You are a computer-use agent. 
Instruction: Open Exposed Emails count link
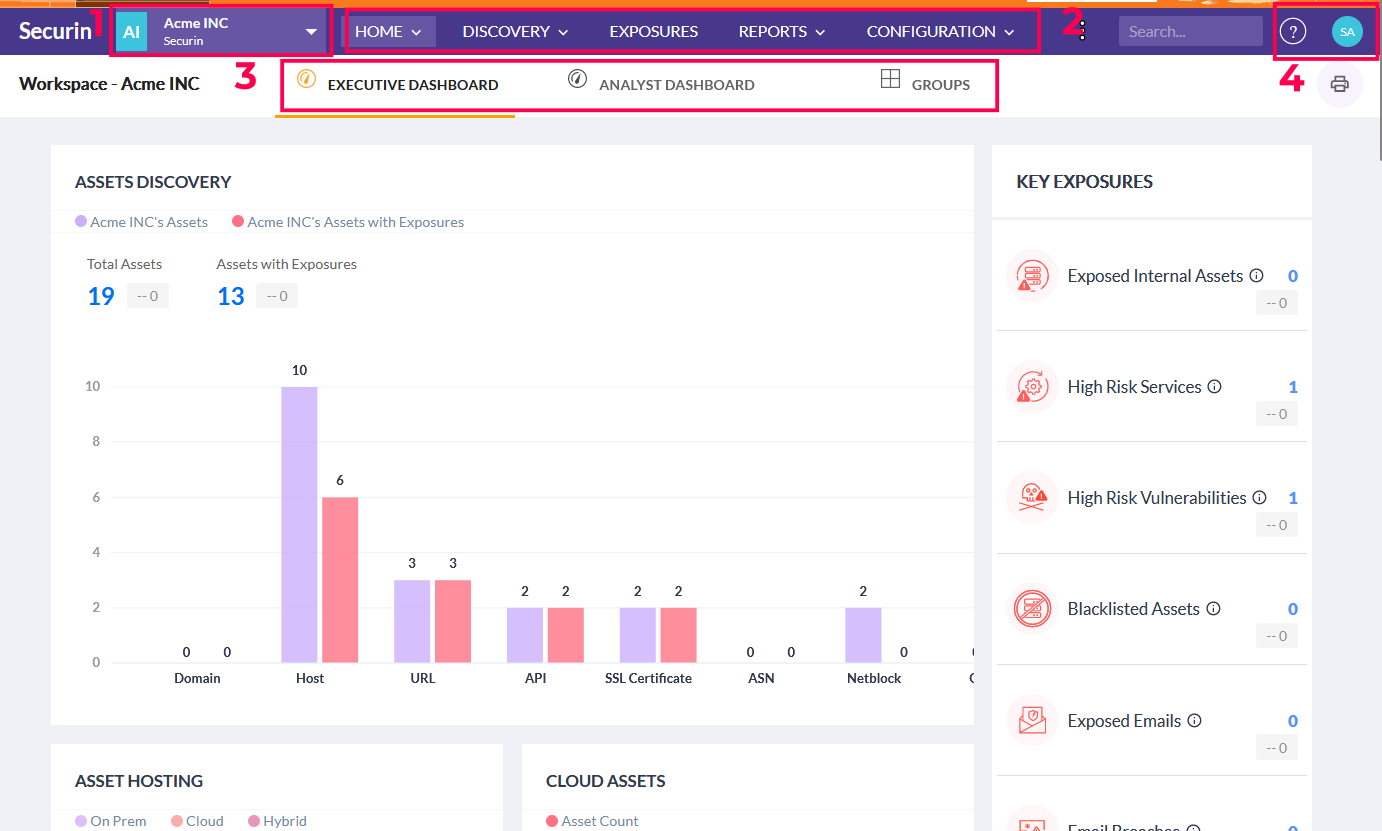pyautogui.click(x=1293, y=721)
